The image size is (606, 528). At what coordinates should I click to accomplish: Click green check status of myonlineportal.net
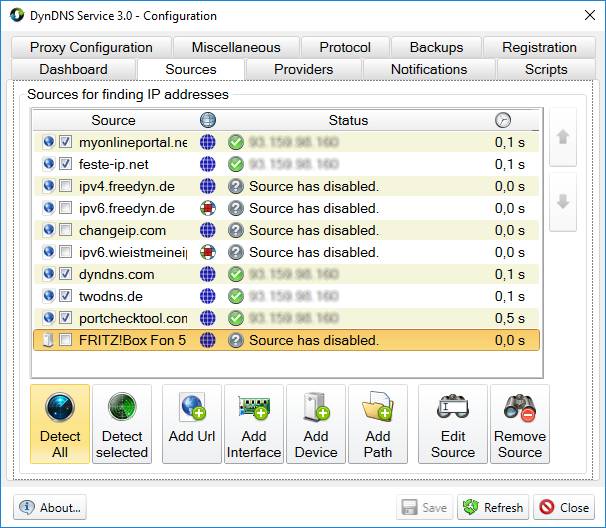pos(236,142)
